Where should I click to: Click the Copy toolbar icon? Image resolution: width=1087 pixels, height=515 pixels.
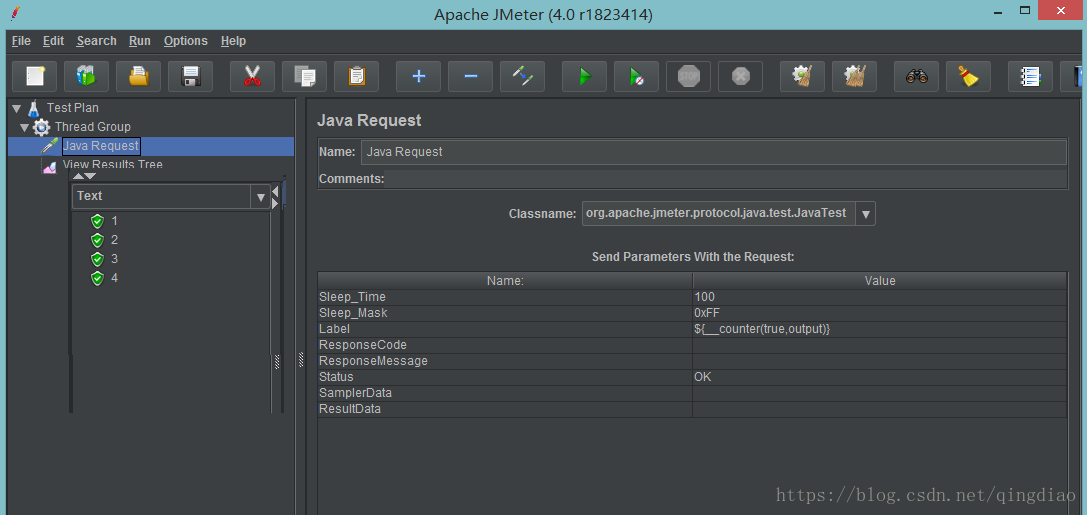pyautogui.click(x=304, y=76)
